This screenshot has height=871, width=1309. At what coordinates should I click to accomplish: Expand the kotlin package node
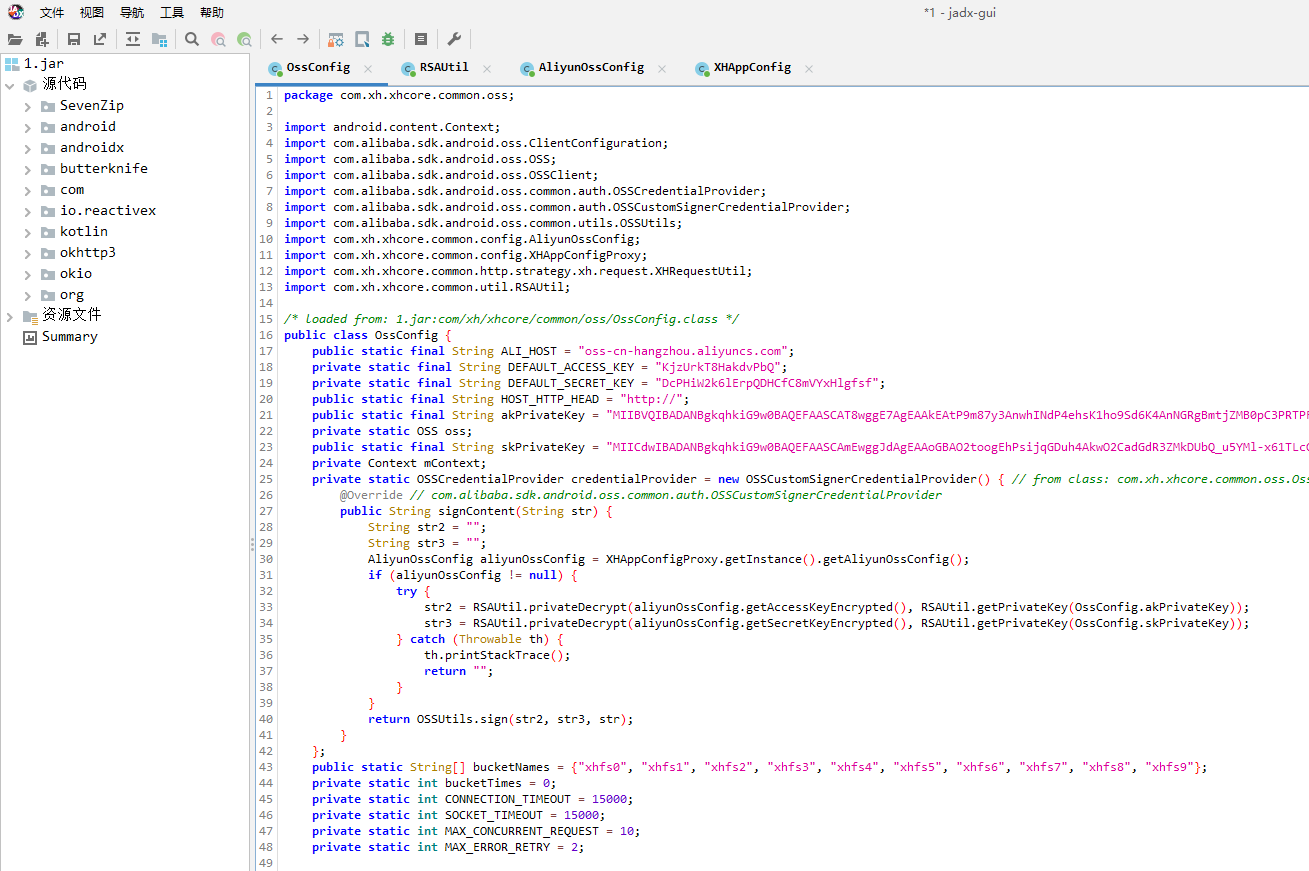pos(28,232)
